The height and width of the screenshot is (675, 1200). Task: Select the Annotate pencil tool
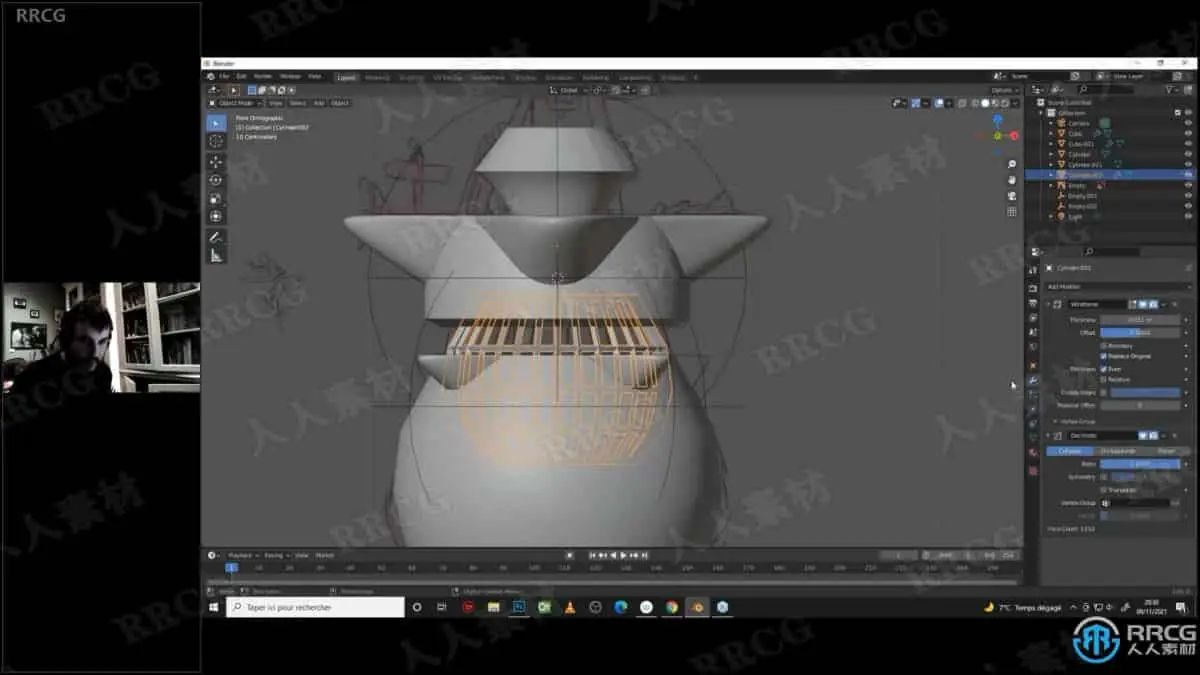216,237
